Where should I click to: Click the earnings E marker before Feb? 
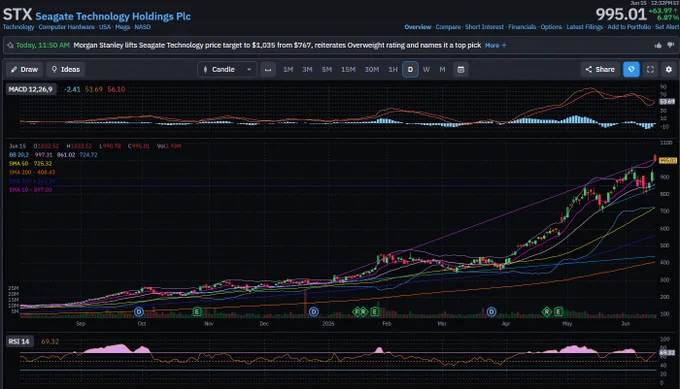point(375,311)
